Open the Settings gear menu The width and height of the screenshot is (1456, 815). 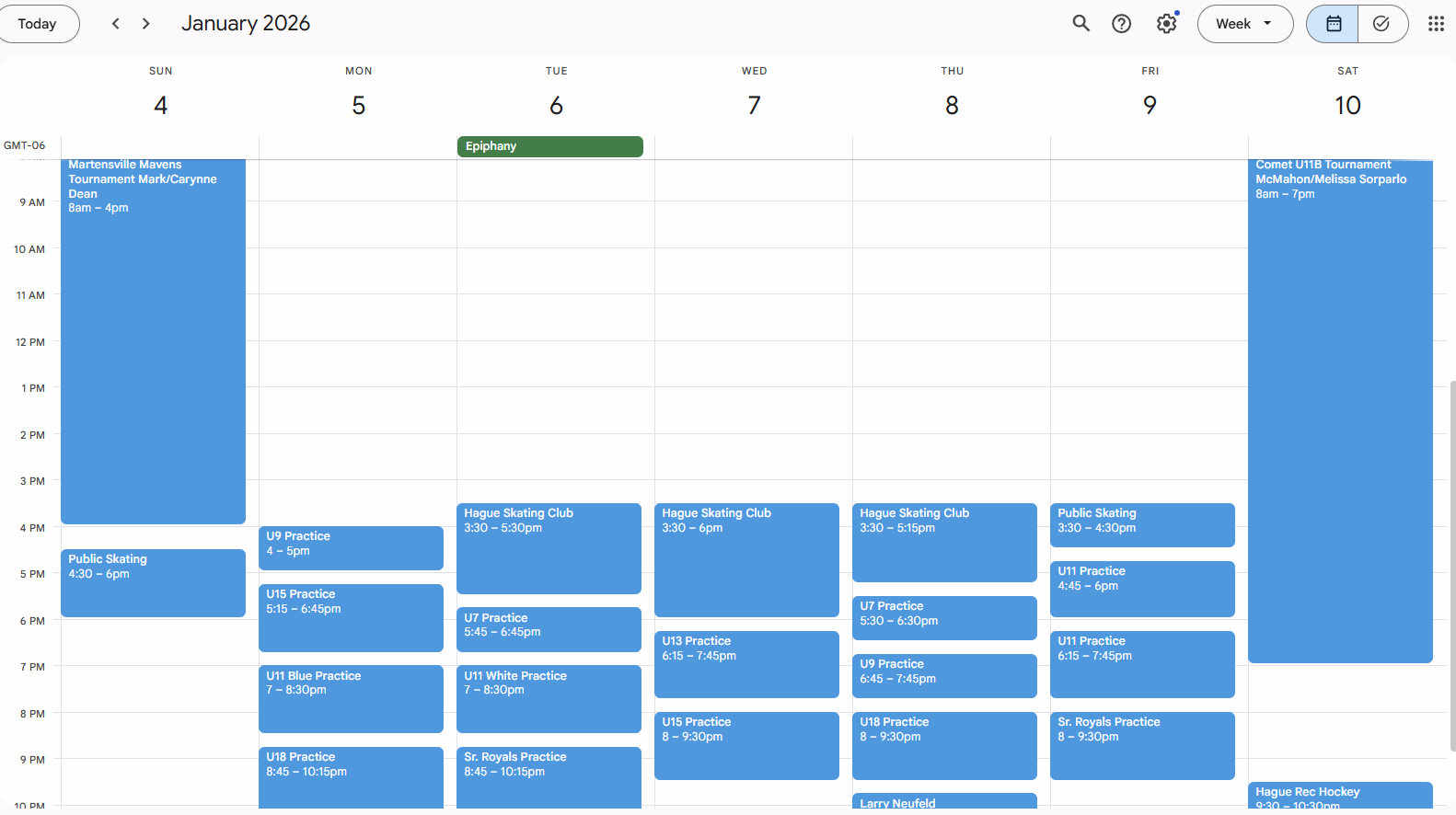[1166, 24]
